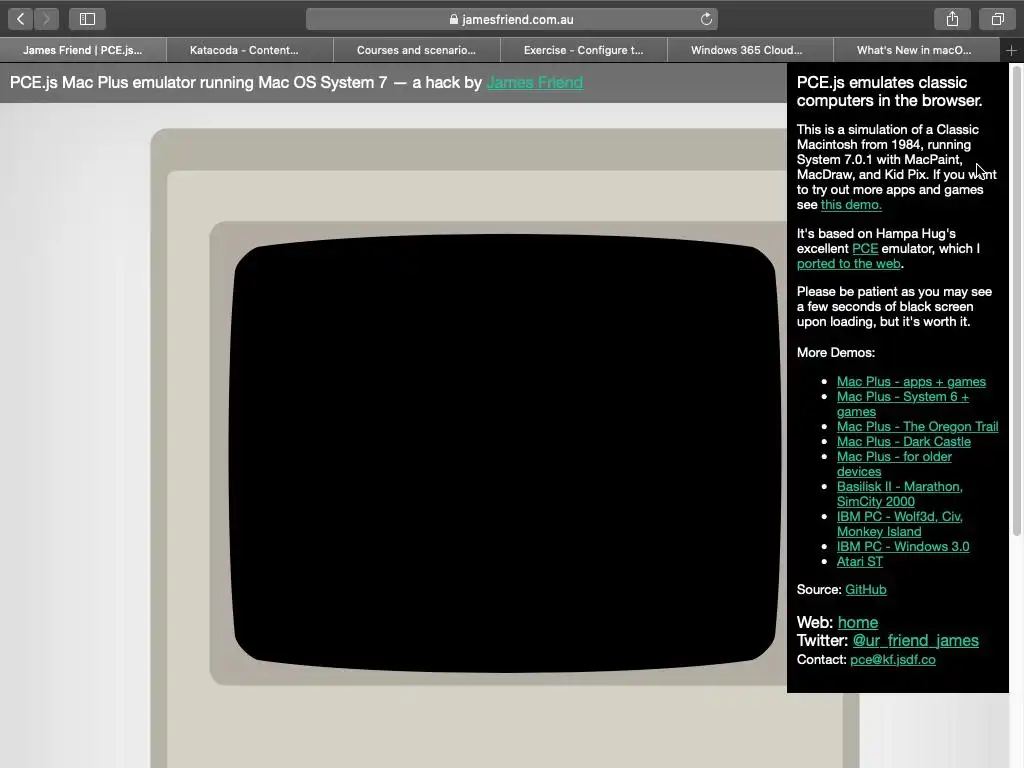Screen dimensions: 1024x768
Task: Show the Safari sidebar
Action: pyautogui.click(x=88, y=19)
